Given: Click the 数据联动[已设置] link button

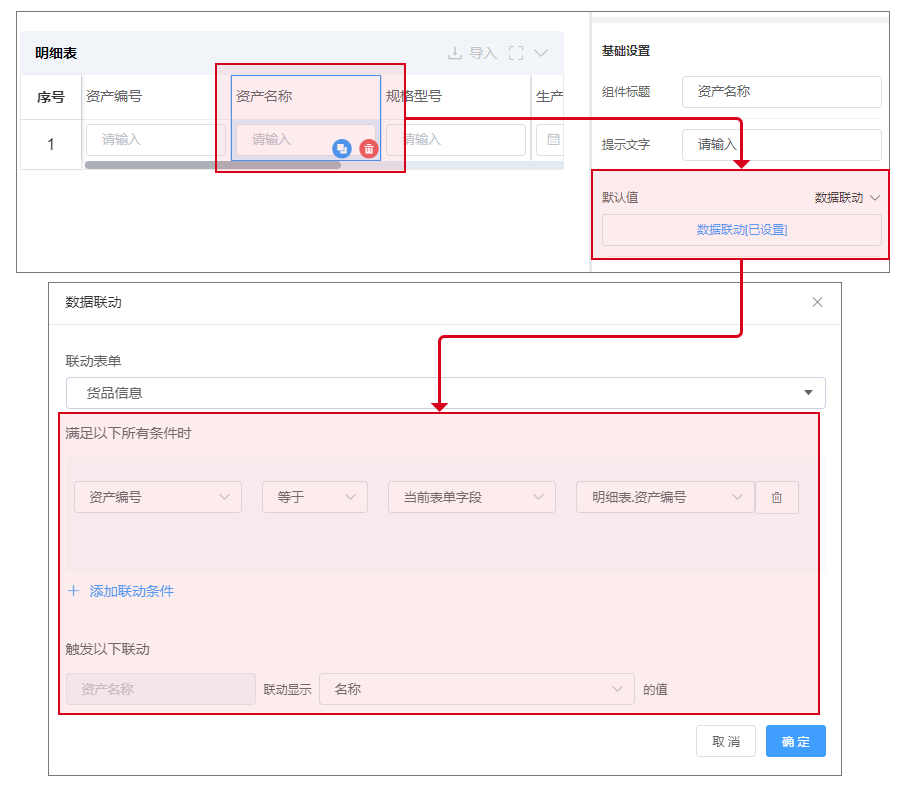Looking at the screenshot, I should [x=741, y=230].
